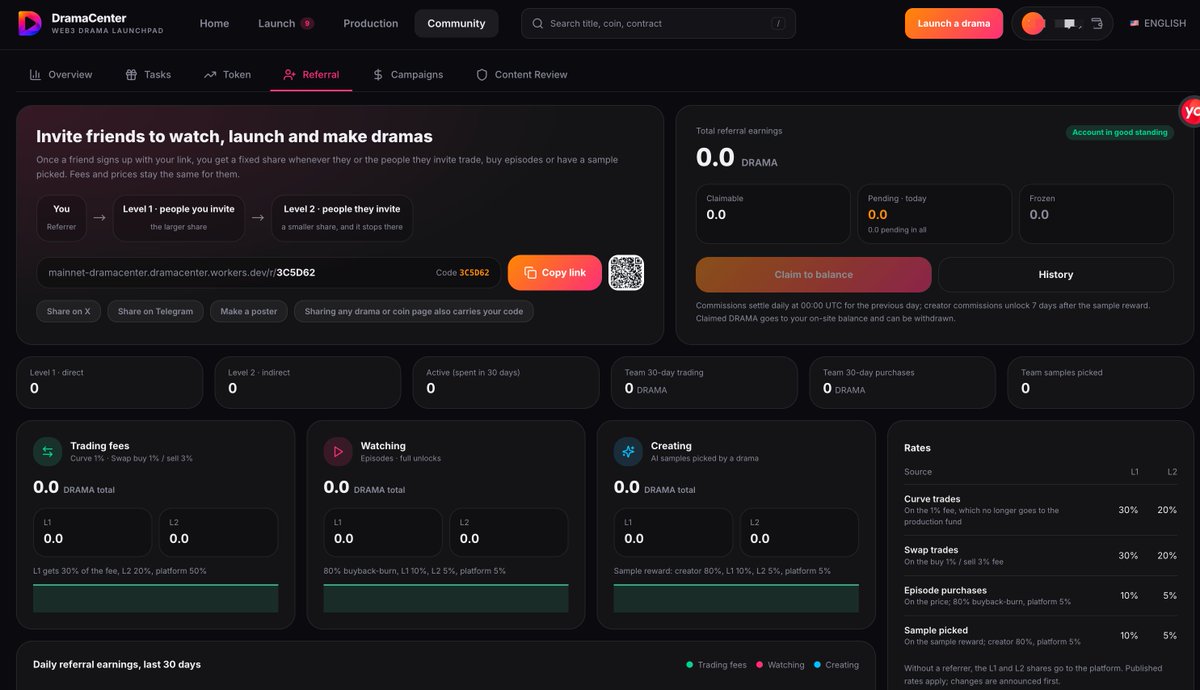The width and height of the screenshot is (1200, 690).
Task: Click the Team 30-day purchases card
Action: (x=902, y=382)
